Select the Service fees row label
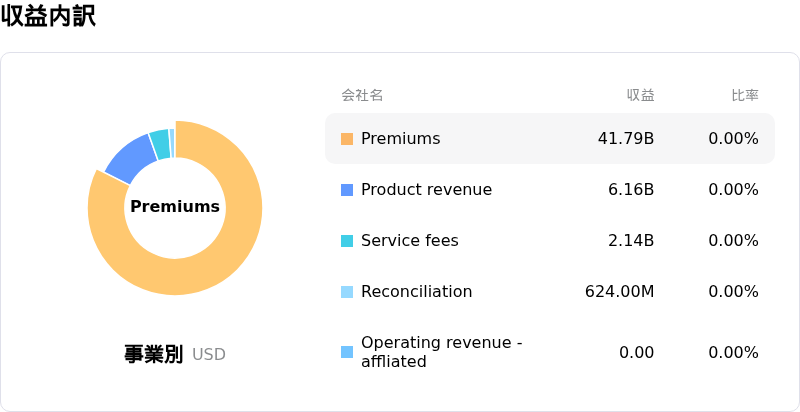 (410, 241)
